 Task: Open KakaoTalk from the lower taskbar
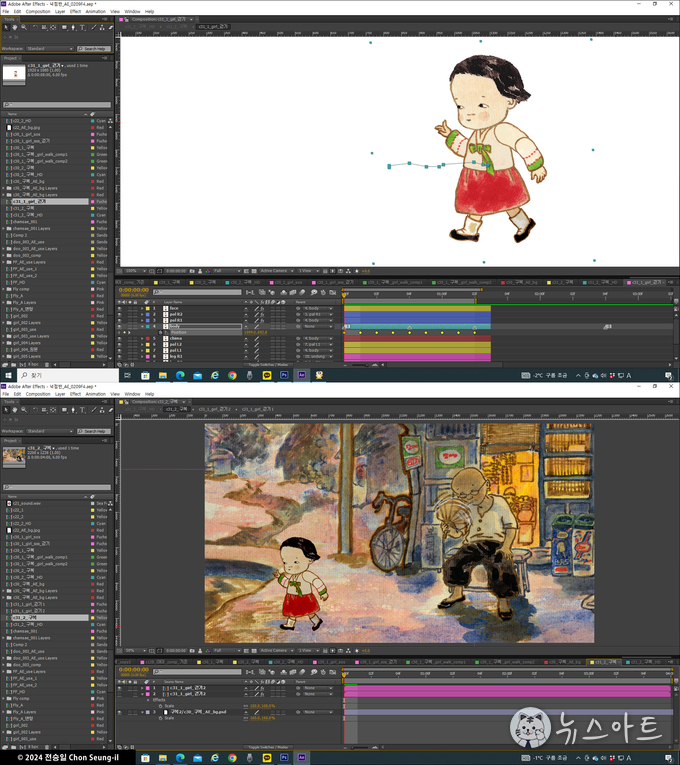point(267,758)
